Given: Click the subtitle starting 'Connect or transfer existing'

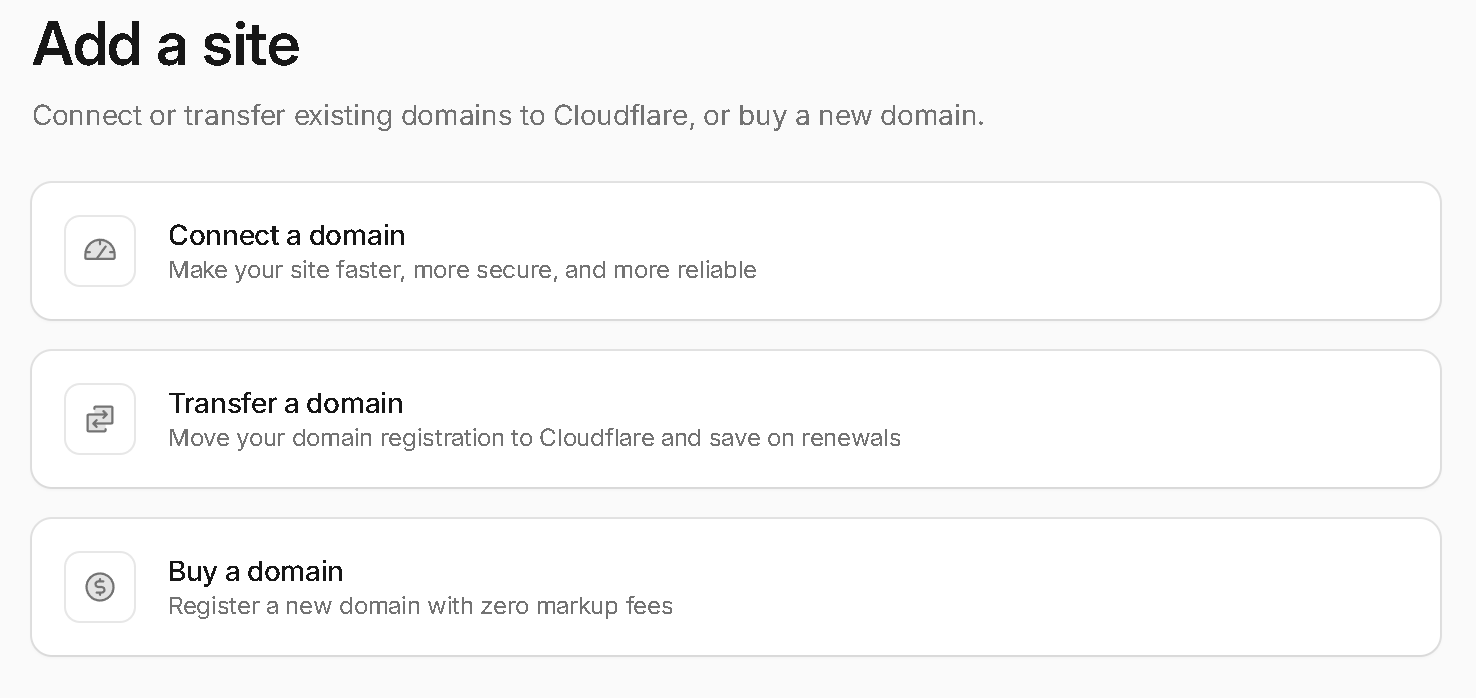Looking at the screenshot, I should (508, 116).
